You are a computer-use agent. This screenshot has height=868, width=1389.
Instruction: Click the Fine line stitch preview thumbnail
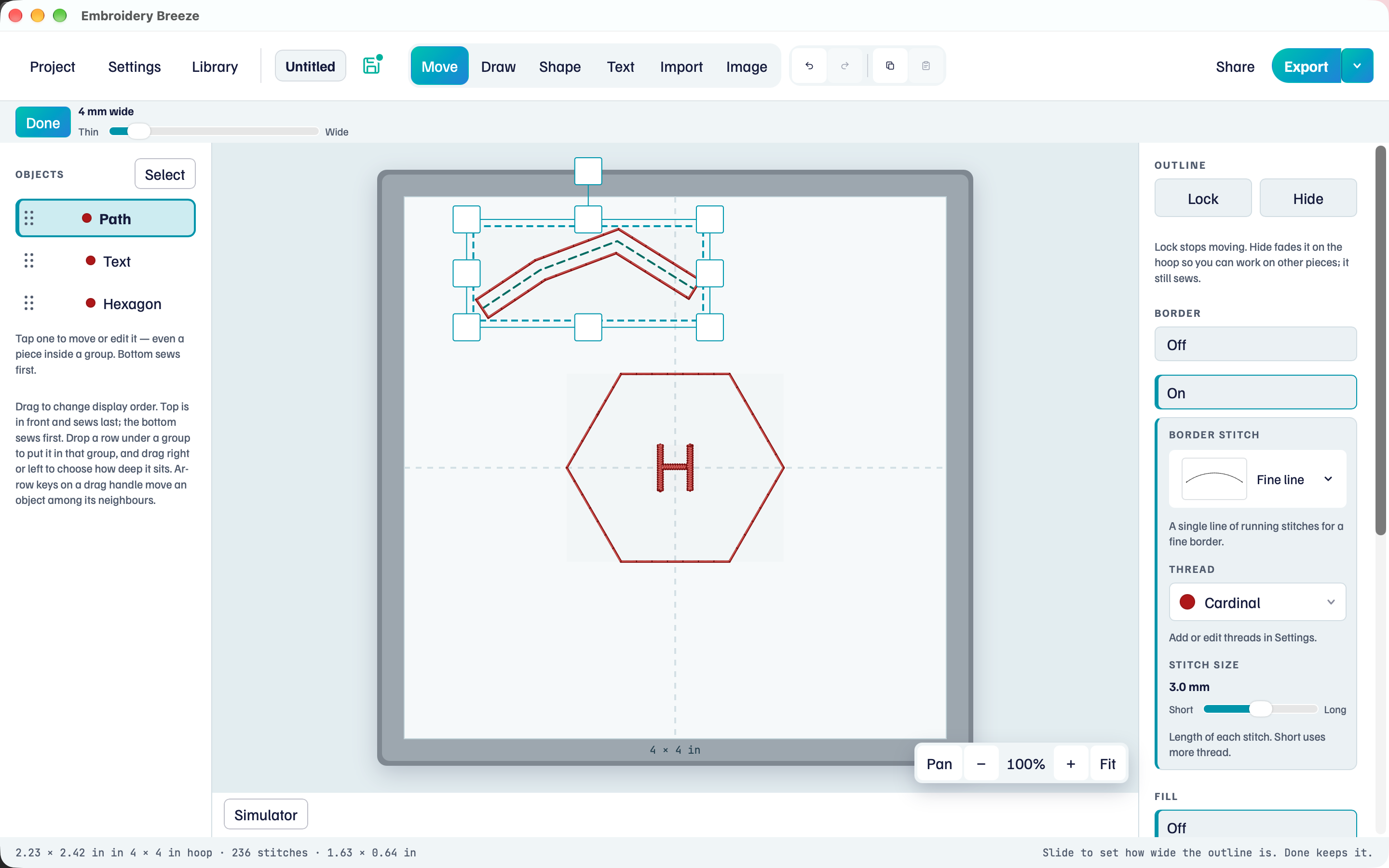point(1214,479)
